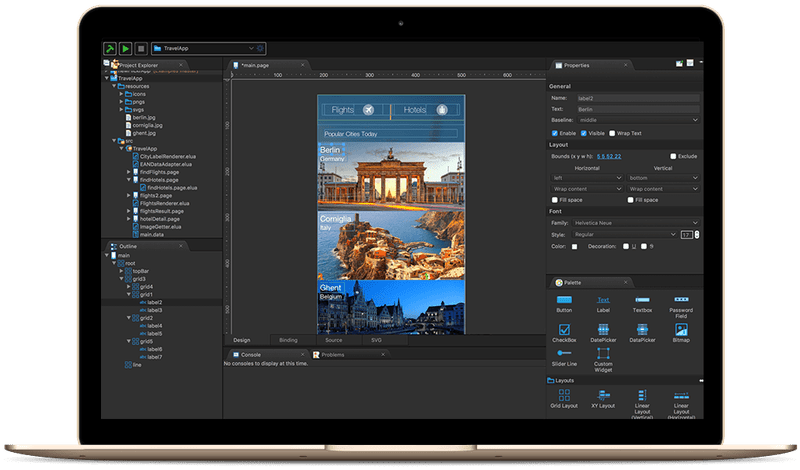This screenshot has height=470, width=800.
Task: Collapse grid3 in the Outline tree
Action: pos(121,279)
